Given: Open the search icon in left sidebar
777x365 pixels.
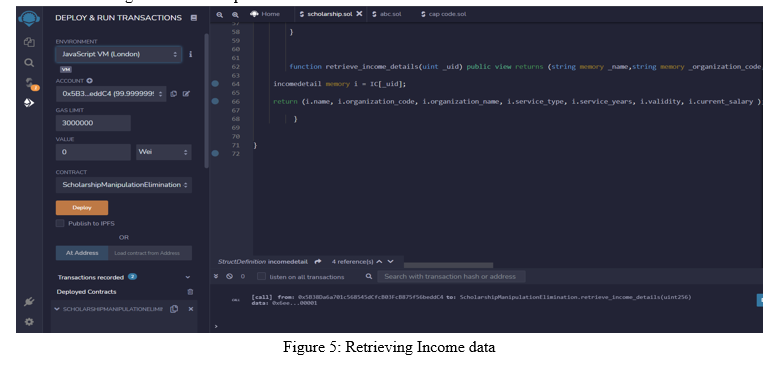Looking at the screenshot, I should click(29, 62).
